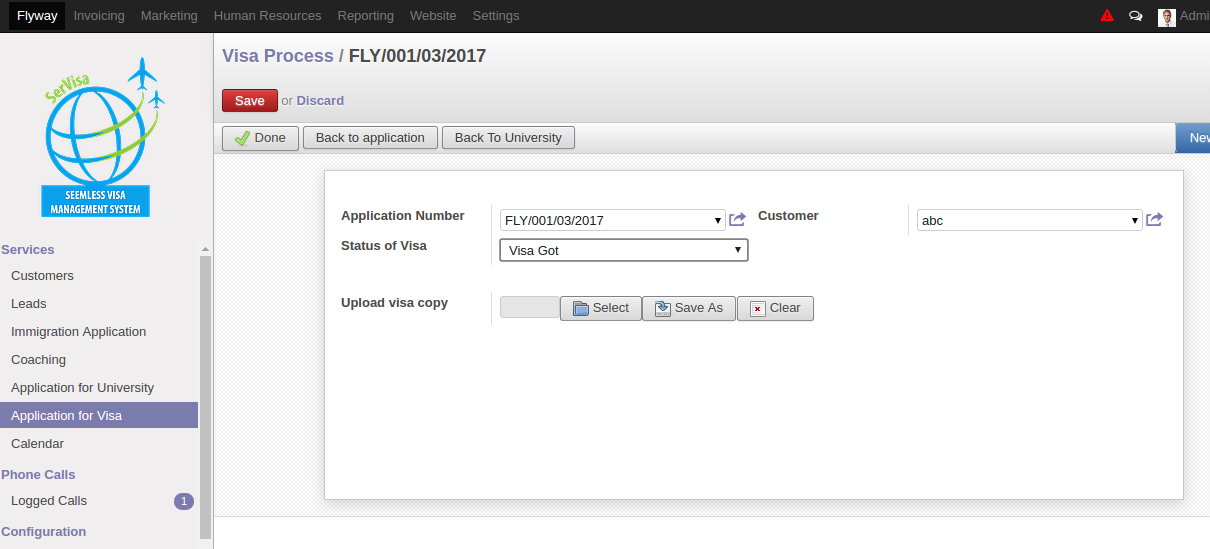This screenshot has height=549, width=1210.
Task: Select a visa copy file
Action: [x=600, y=308]
